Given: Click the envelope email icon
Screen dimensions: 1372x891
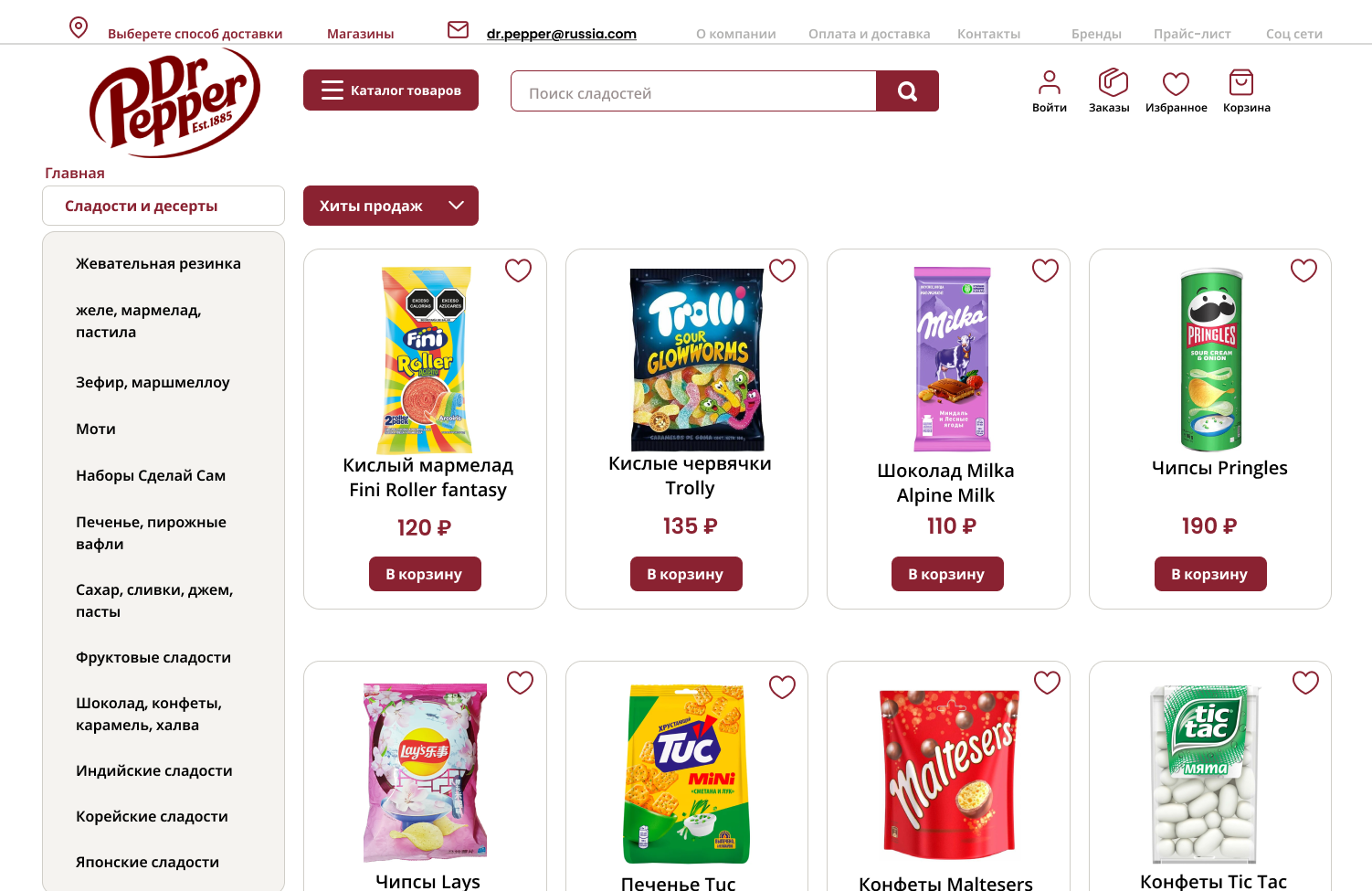Looking at the screenshot, I should tap(458, 30).
